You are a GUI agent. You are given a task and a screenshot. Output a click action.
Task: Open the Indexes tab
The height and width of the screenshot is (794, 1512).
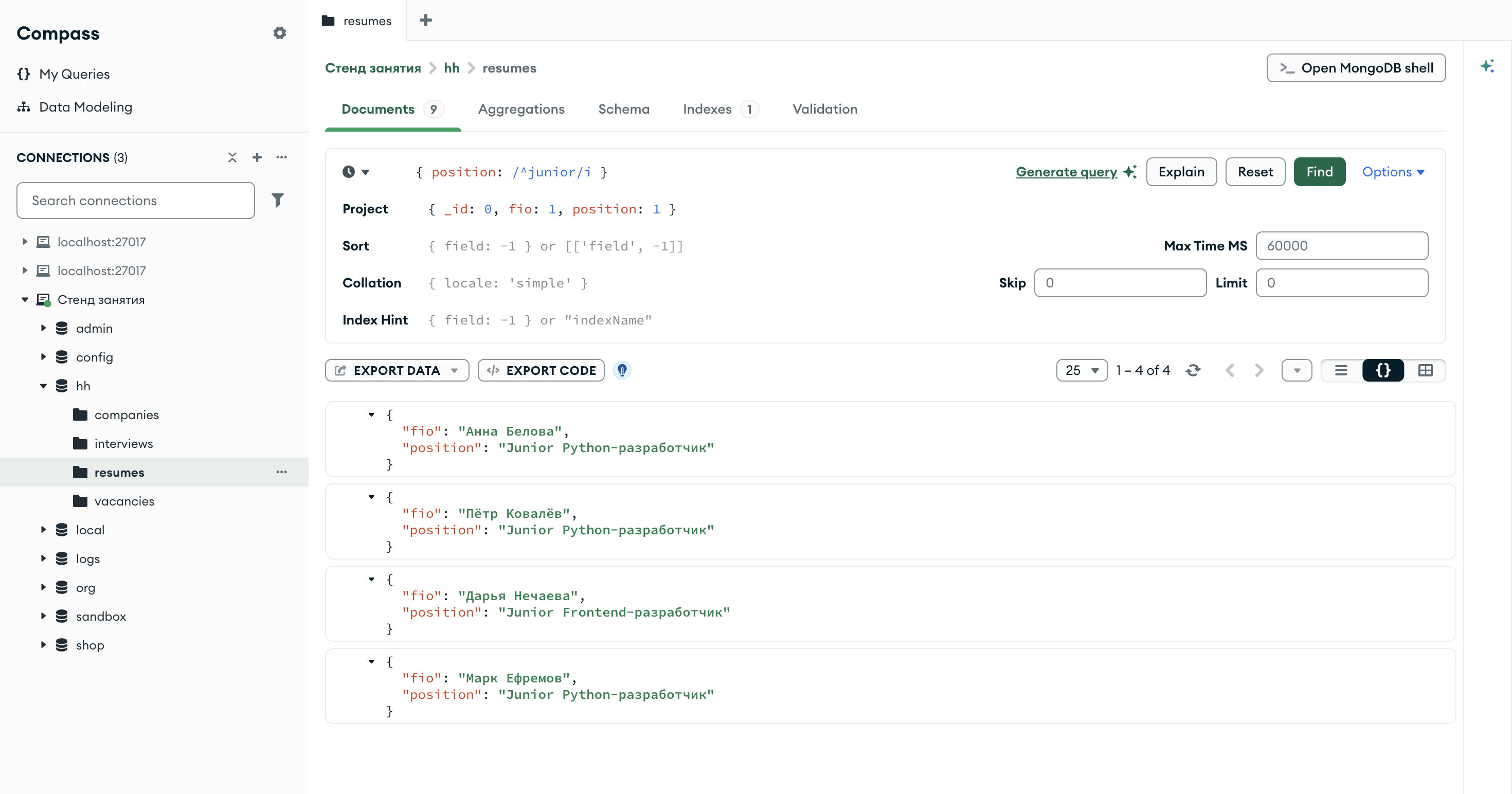click(721, 109)
